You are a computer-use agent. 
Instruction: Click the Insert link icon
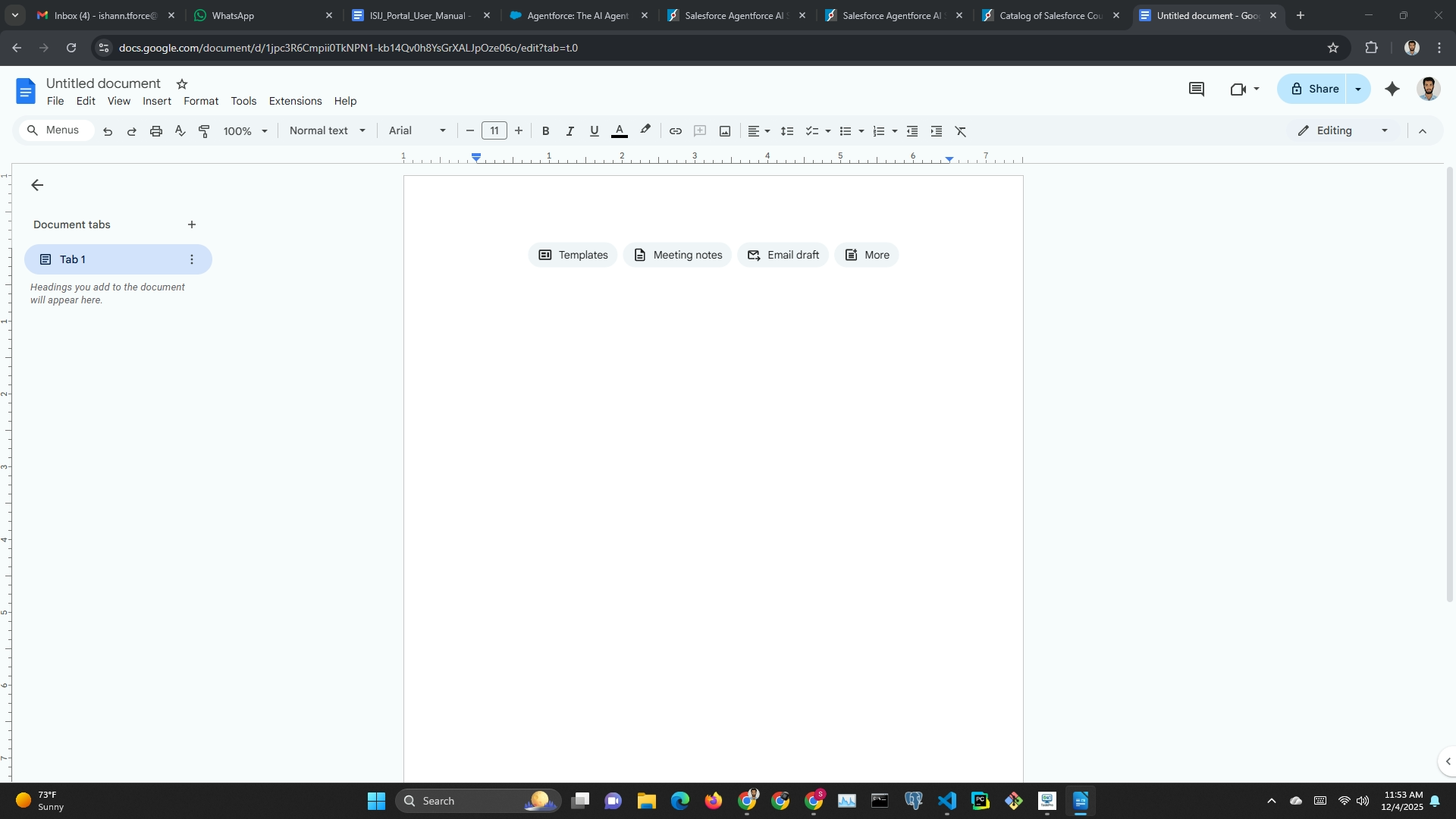[675, 131]
